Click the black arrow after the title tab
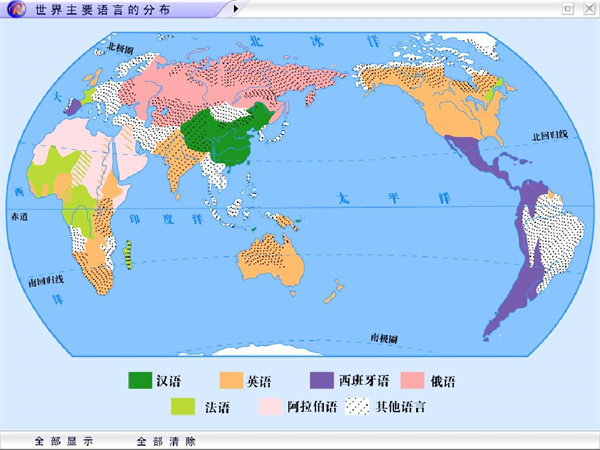The width and height of the screenshot is (600, 450). [x=235, y=8]
